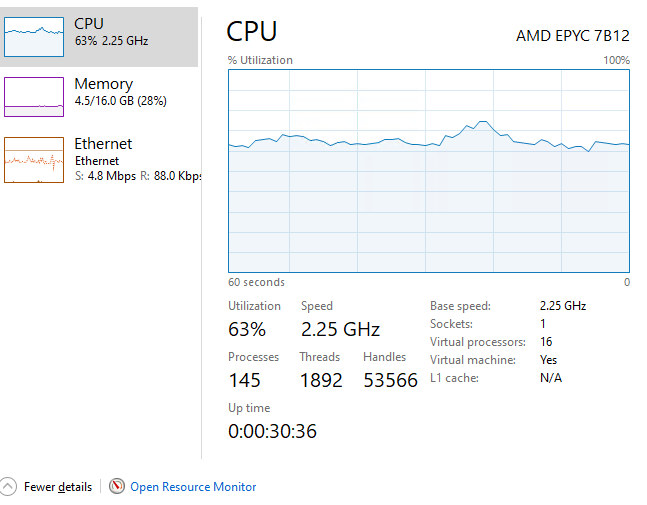The image size is (647, 505).
Task: Click the Handles count 53566
Action: point(390,380)
